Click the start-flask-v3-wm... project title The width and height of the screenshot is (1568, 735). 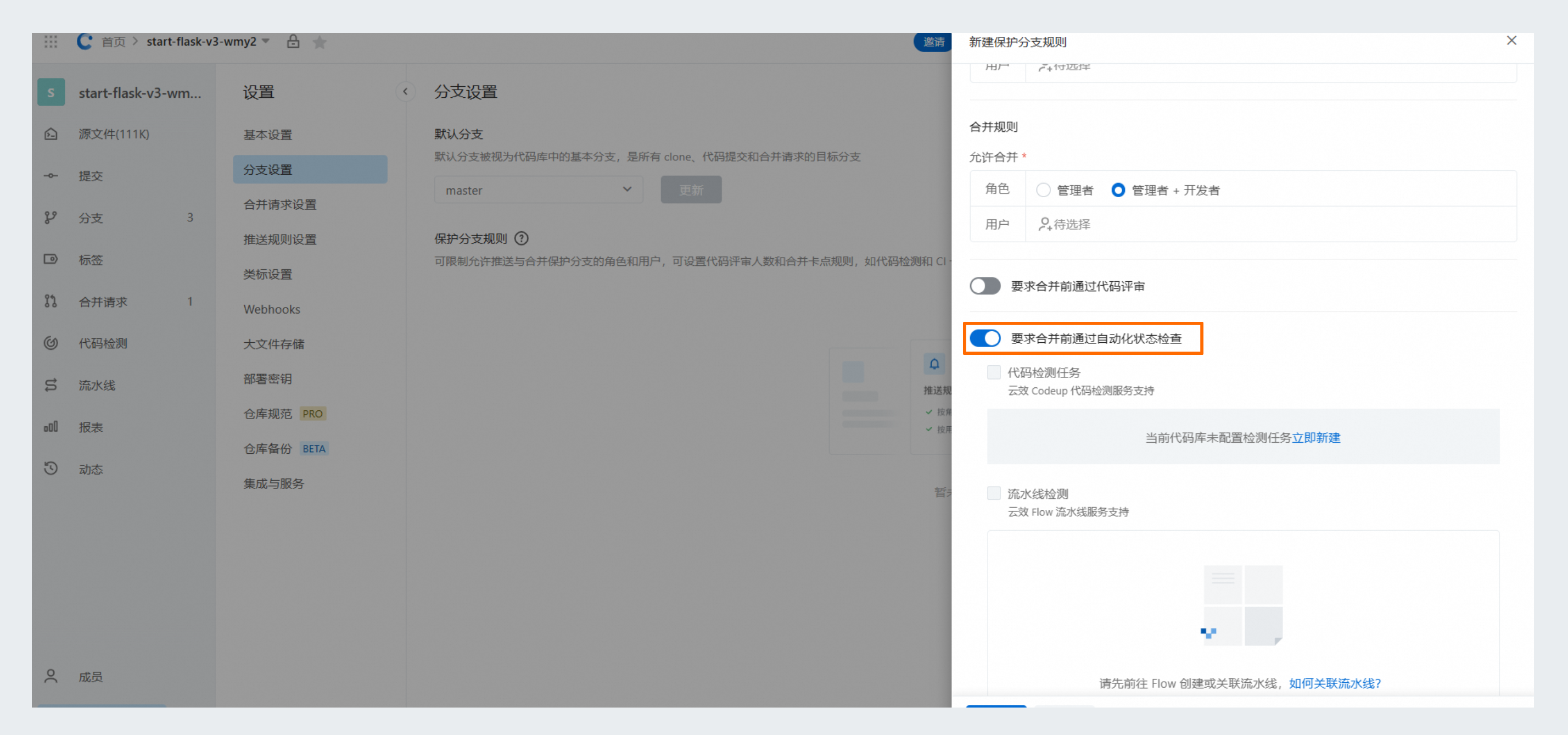(140, 92)
